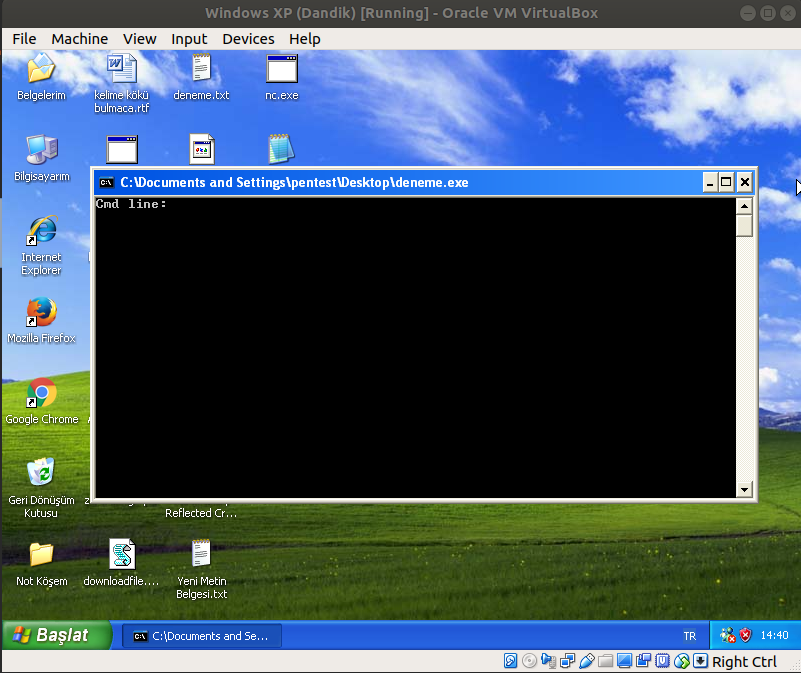
Task: Open the View menu
Action: [139, 39]
